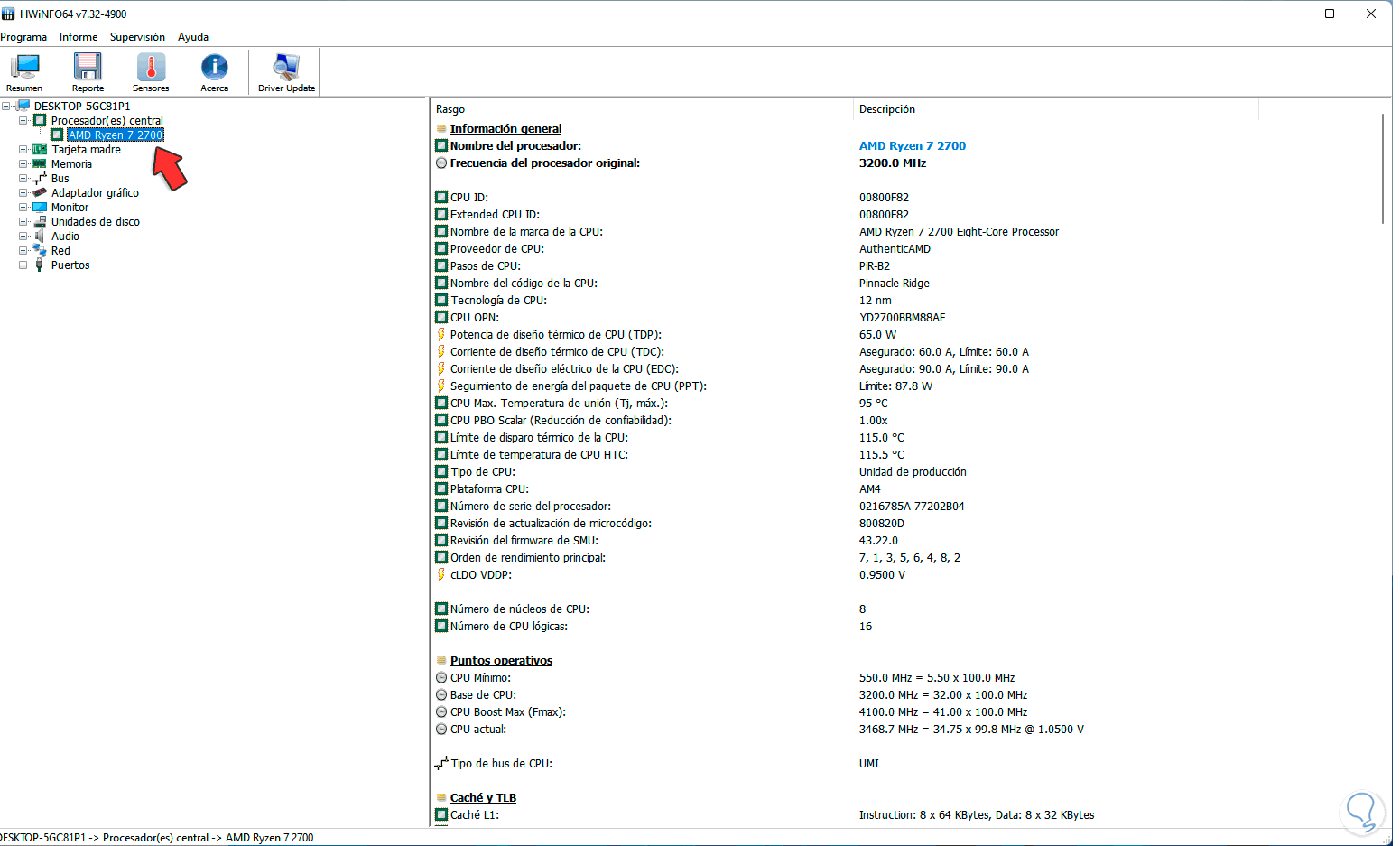Click the chip icon beside CPU ID
This screenshot has width=1400, height=846.
[441, 197]
